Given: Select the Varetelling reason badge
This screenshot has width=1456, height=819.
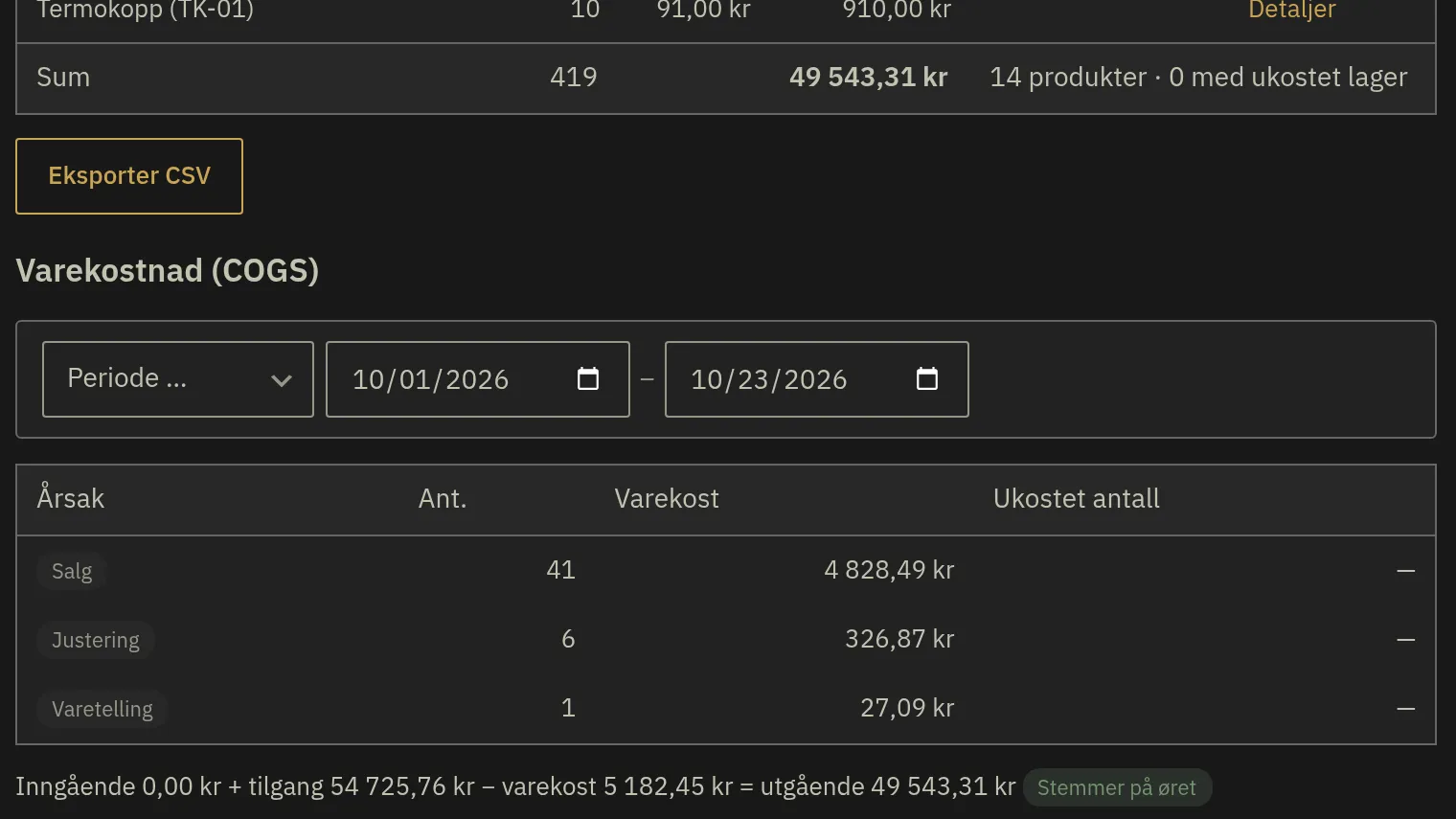Looking at the screenshot, I should (102, 709).
